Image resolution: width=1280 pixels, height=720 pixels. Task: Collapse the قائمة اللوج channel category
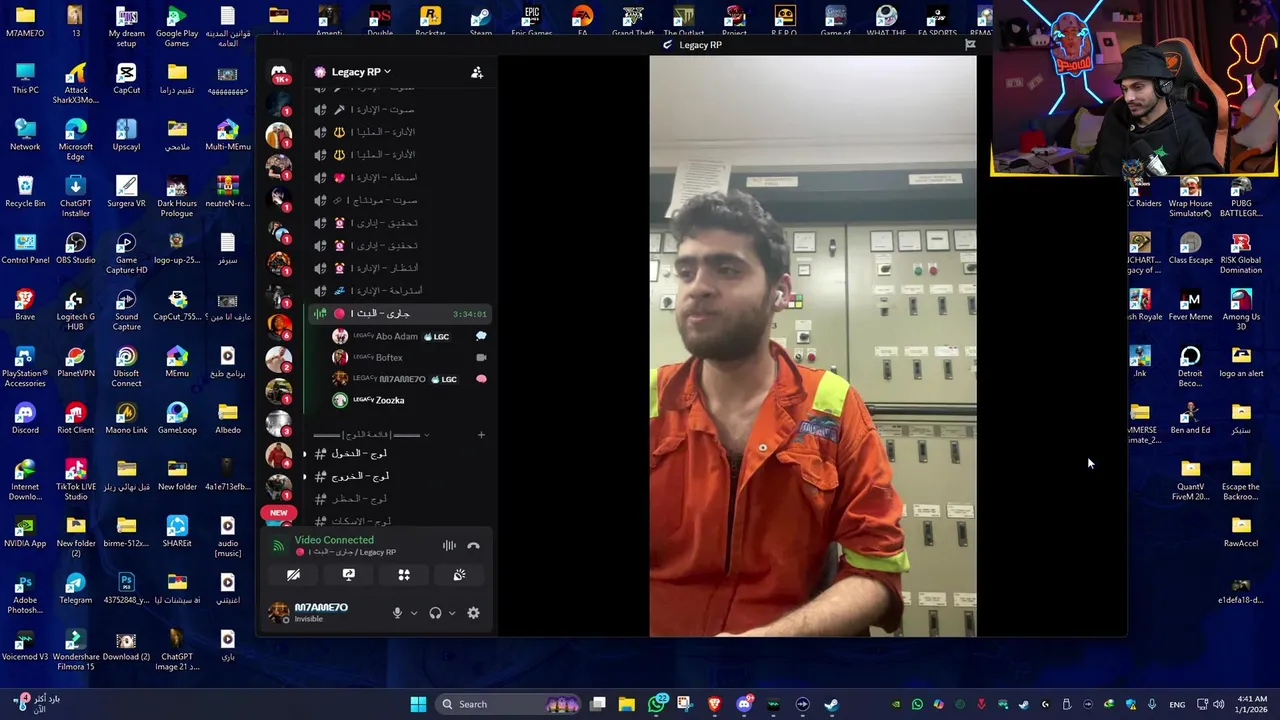[x=371, y=435]
